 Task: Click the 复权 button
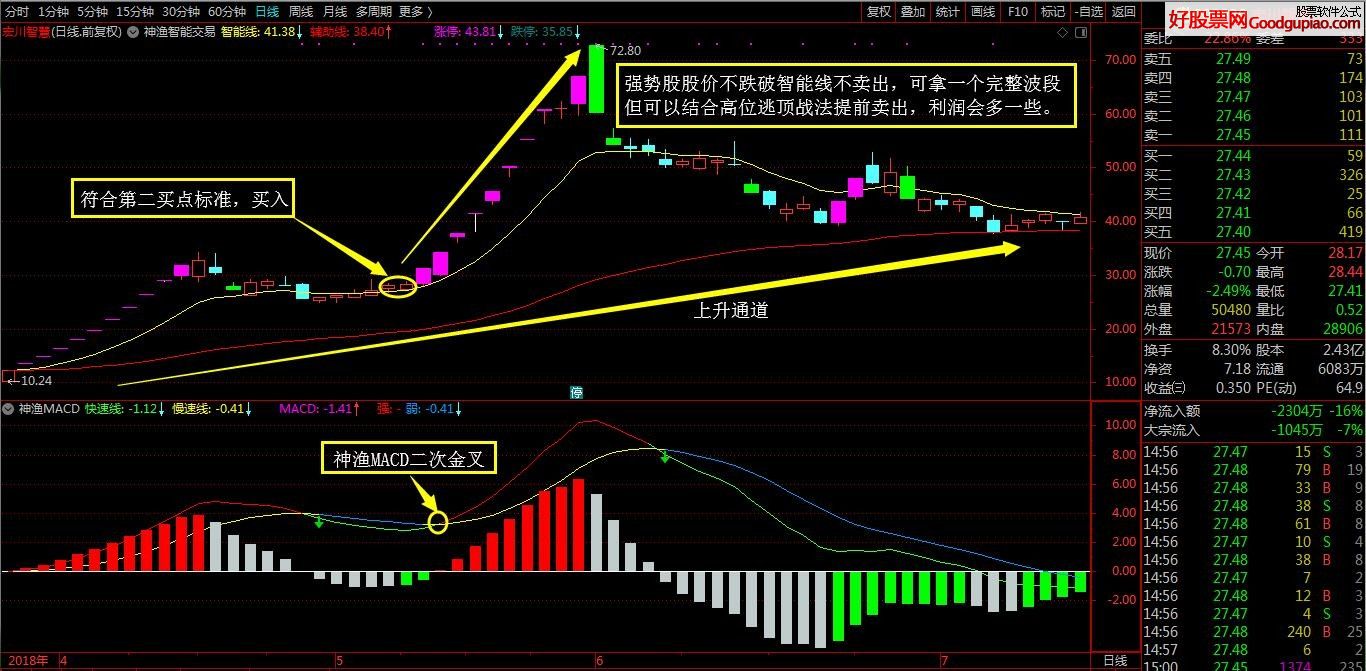pos(878,11)
